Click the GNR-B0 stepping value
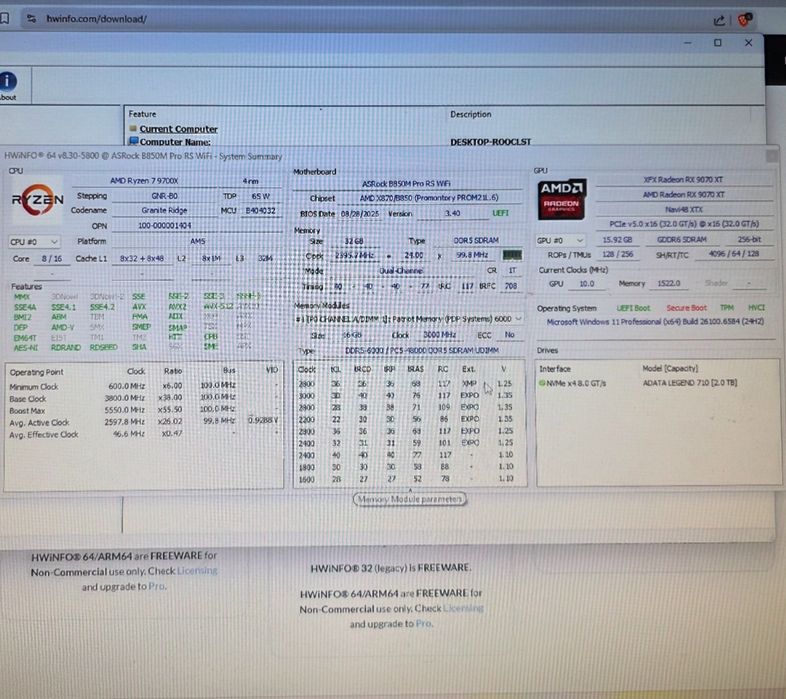 tap(164, 196)
